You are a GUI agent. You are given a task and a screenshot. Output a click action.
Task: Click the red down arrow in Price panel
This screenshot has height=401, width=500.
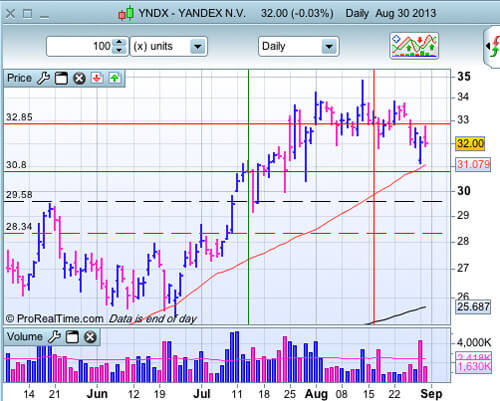97,78
